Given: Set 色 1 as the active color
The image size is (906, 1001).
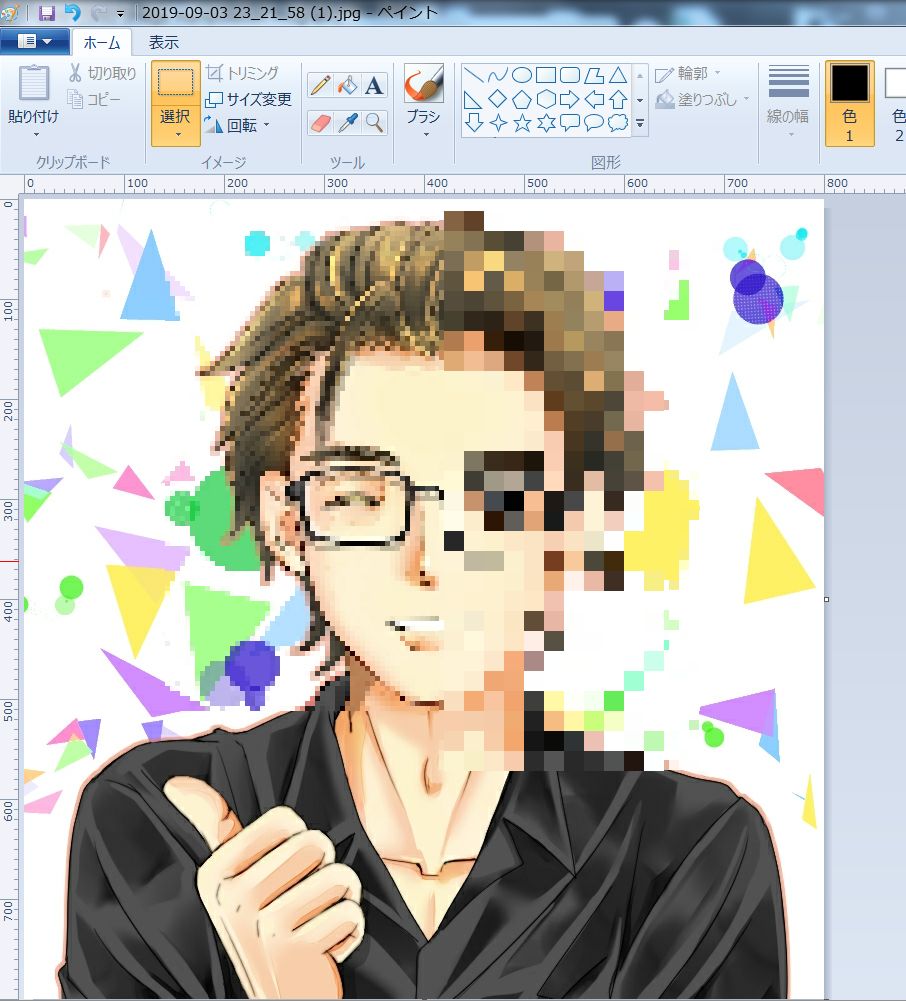Looking at the screenshot, I should 849,103.
